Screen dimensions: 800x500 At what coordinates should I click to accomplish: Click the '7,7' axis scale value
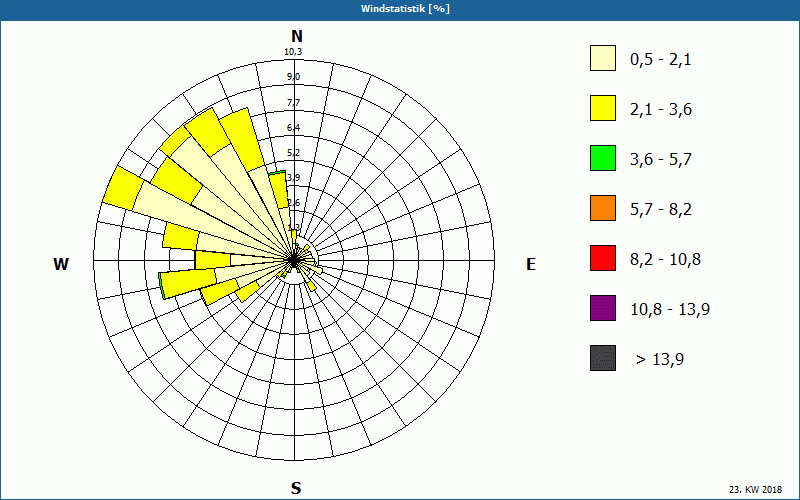(x=293, y=103)
